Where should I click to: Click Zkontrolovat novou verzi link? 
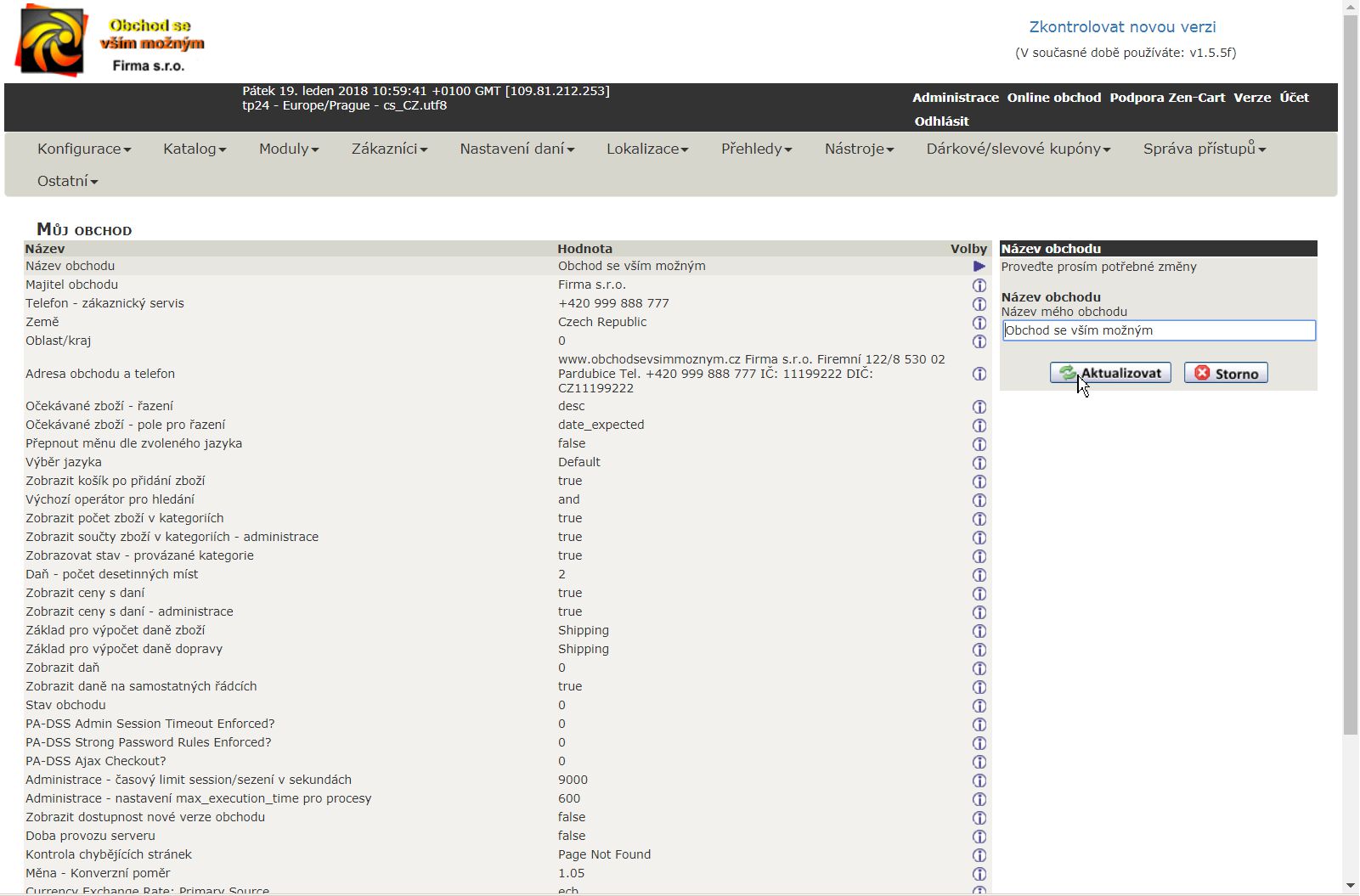1122,27
